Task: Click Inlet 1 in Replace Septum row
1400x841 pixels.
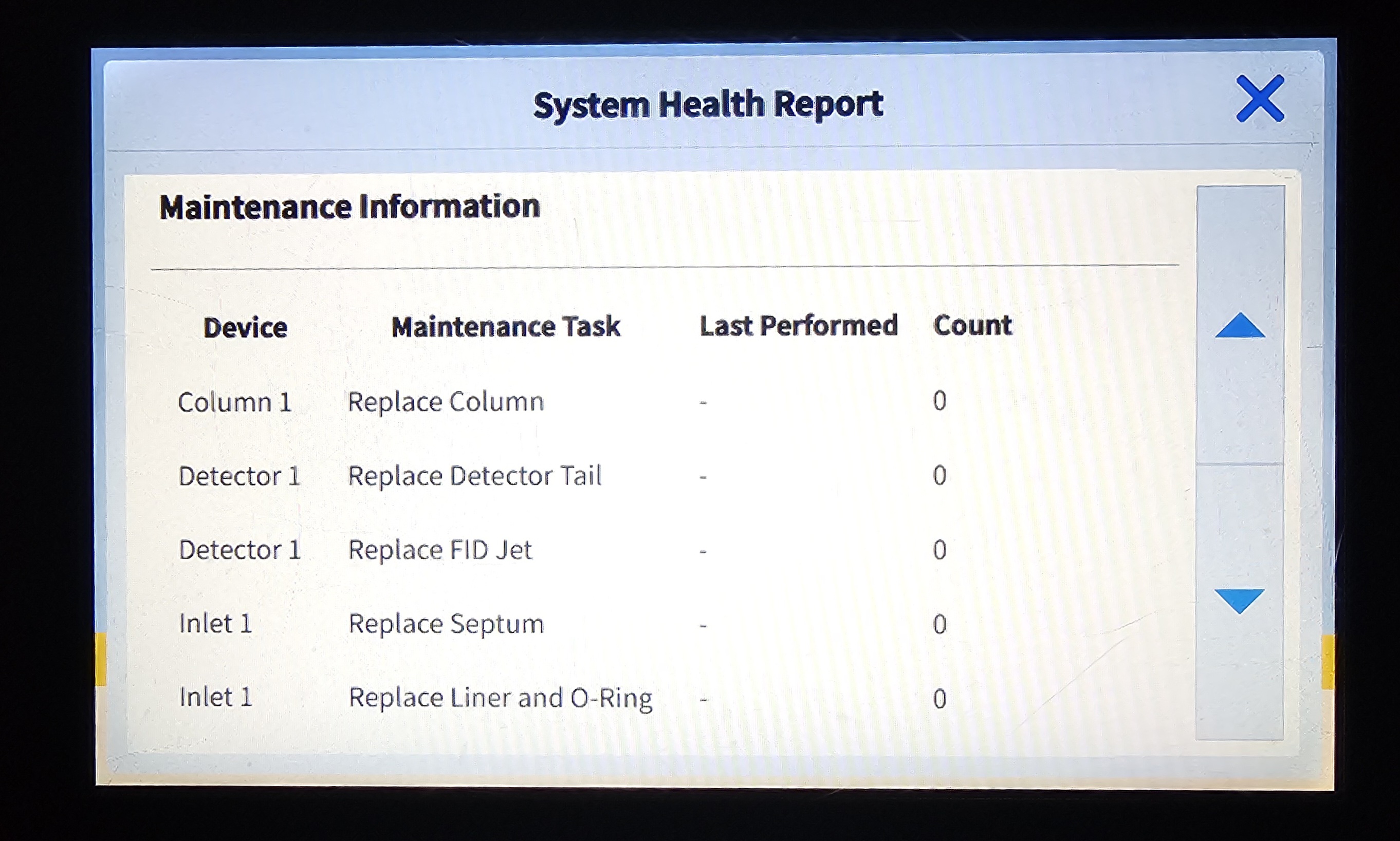Action: point(215,624)
